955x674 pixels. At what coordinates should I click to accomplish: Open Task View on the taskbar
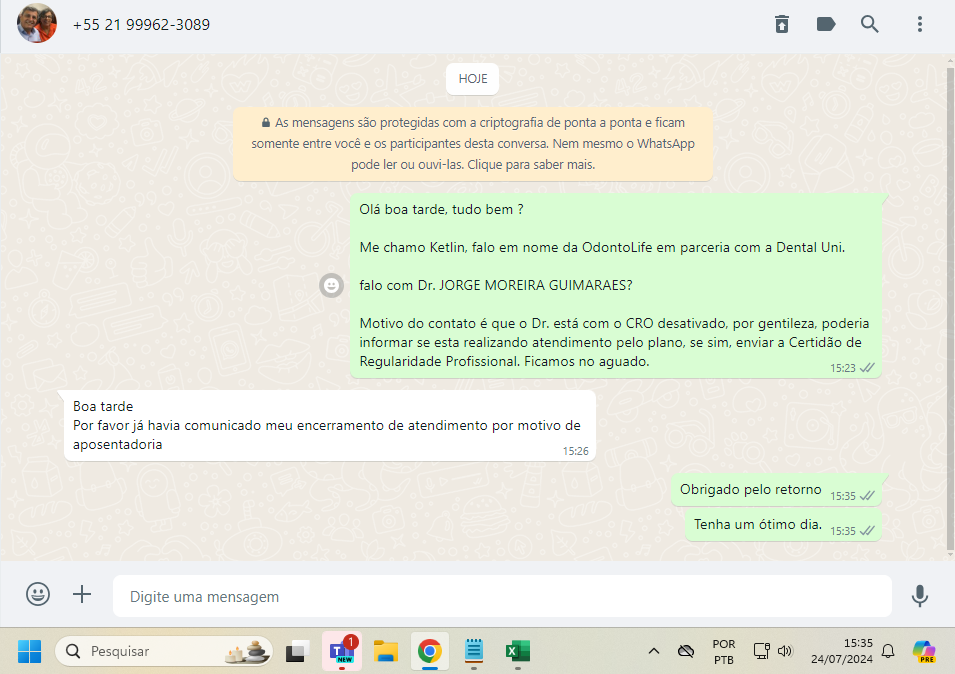[297, 651]
